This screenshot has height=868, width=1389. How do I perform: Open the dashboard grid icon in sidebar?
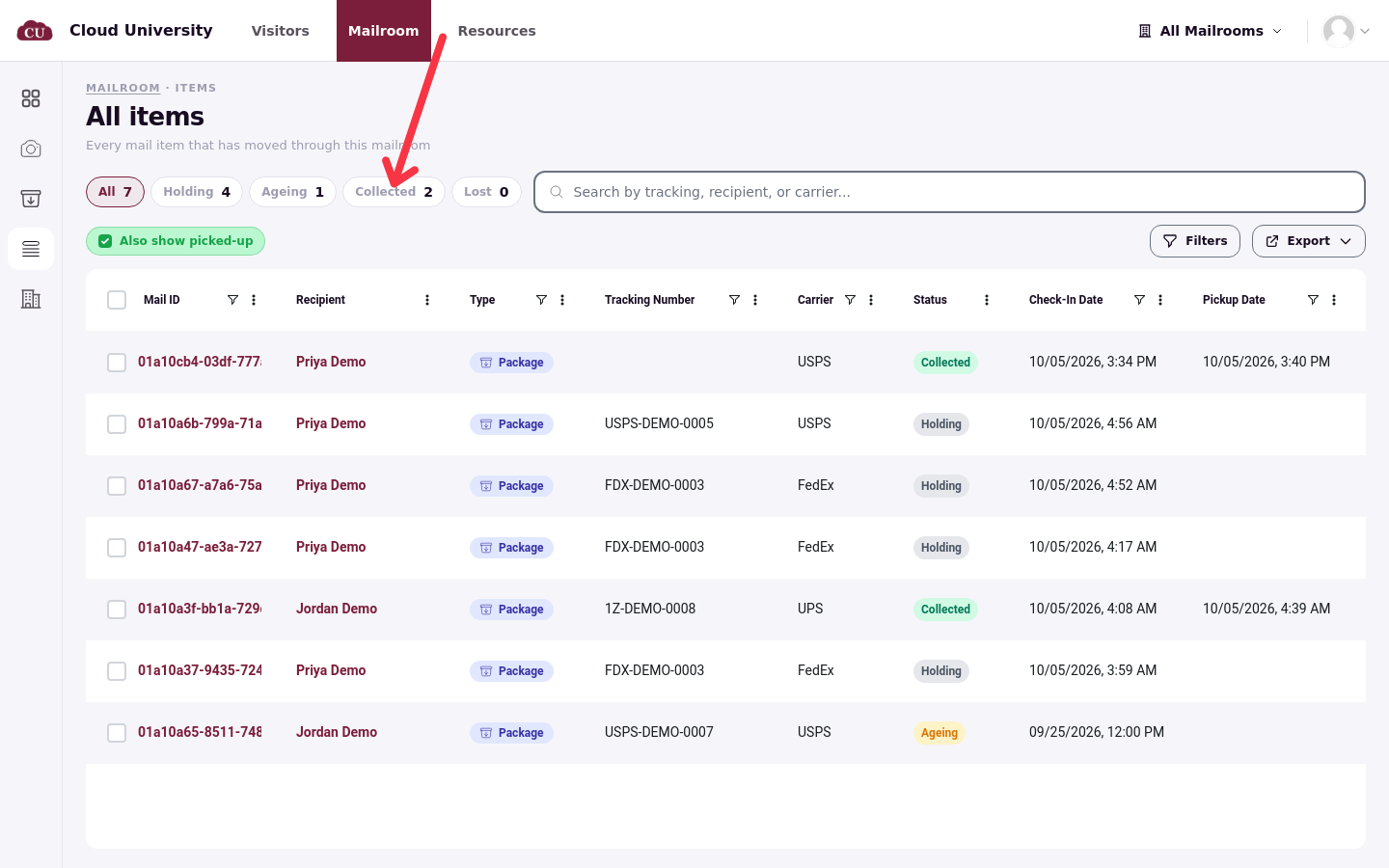[31, 98]
